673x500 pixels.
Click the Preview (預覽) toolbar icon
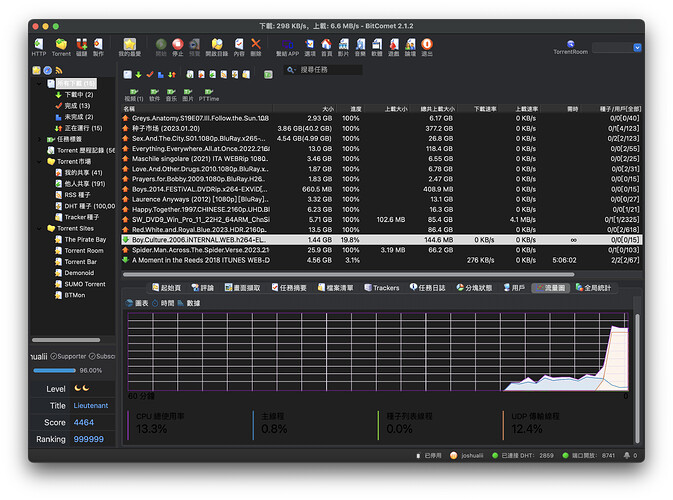point(194,47)
